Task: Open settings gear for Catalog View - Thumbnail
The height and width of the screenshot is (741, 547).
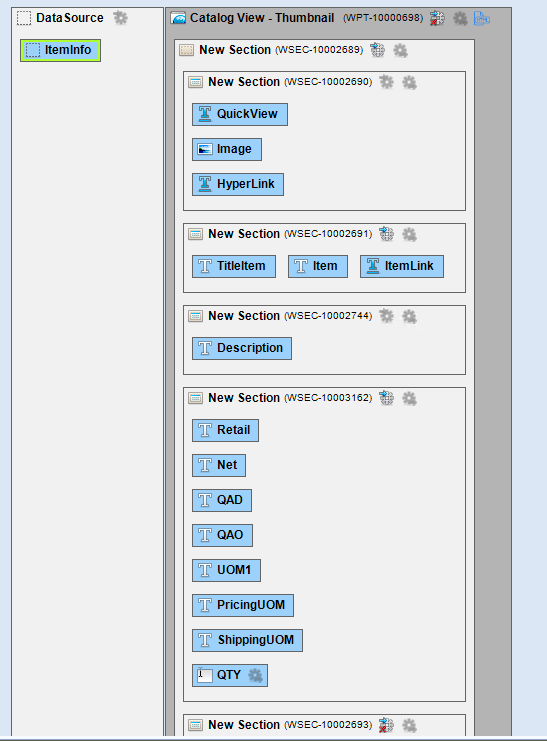Action: pos(460,19)
